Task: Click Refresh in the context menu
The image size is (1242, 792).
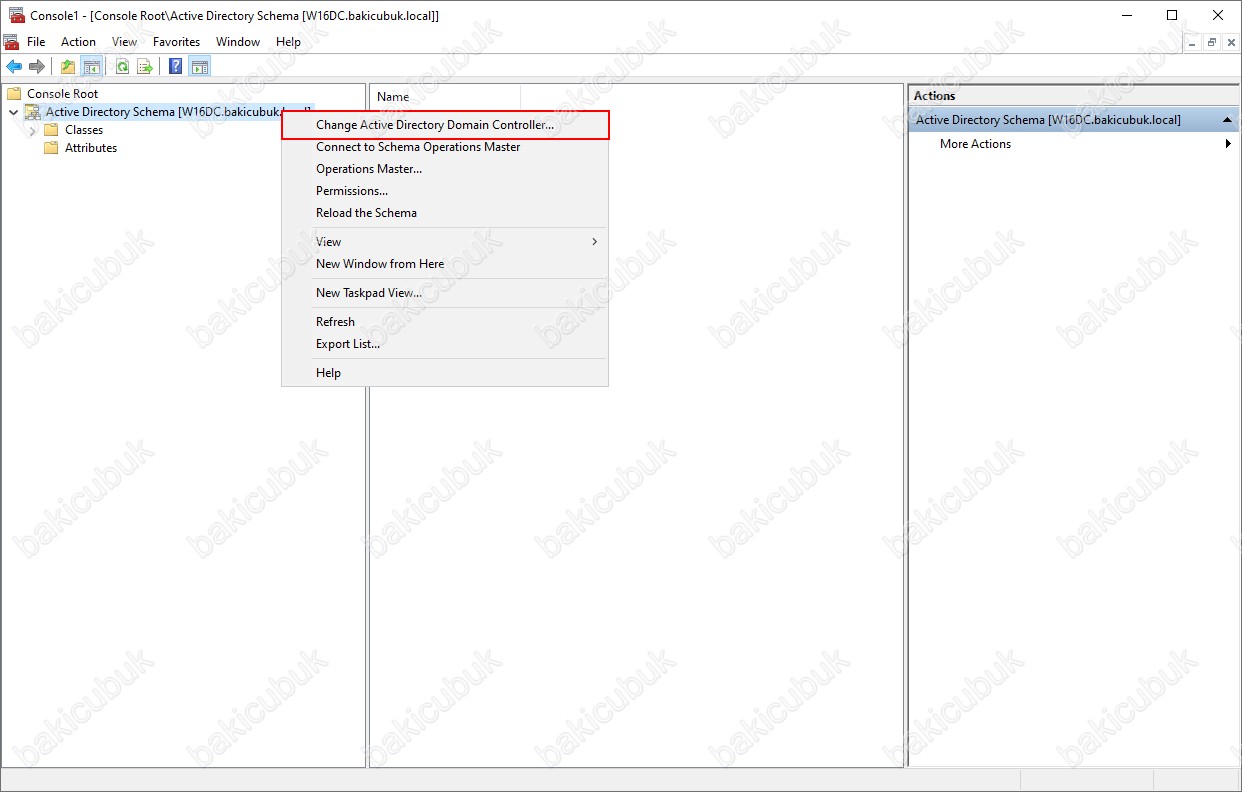Action: (445, 322)
